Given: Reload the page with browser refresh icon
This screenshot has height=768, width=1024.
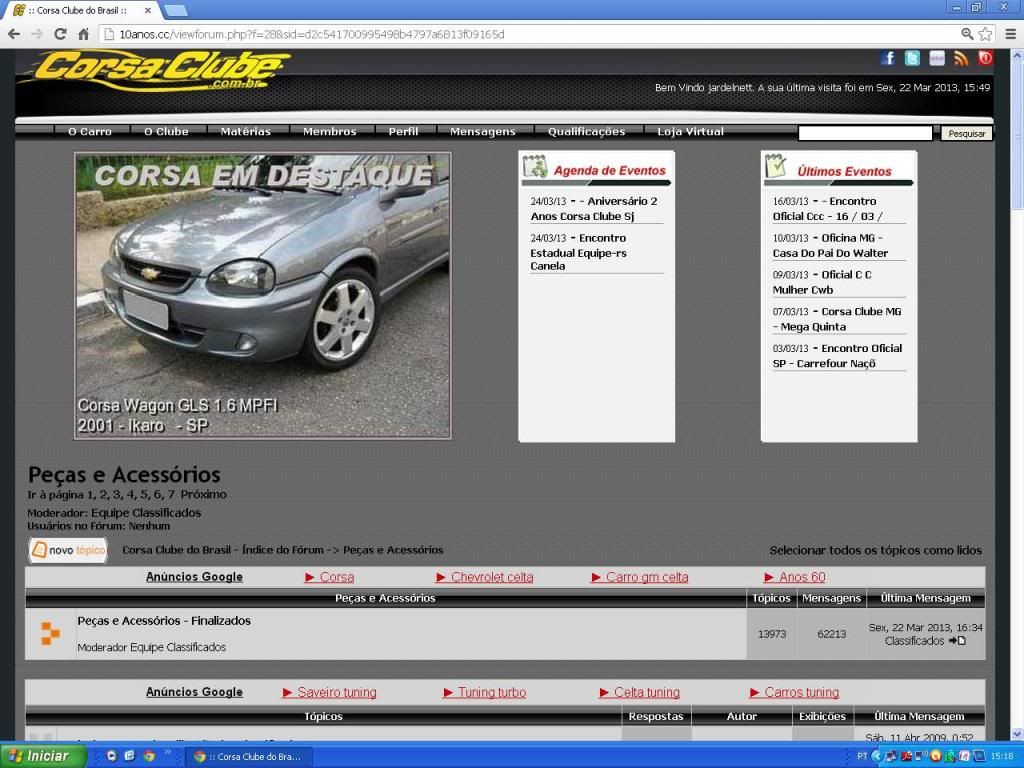Looking at the screenshot, I should click(x=60, y=34).
